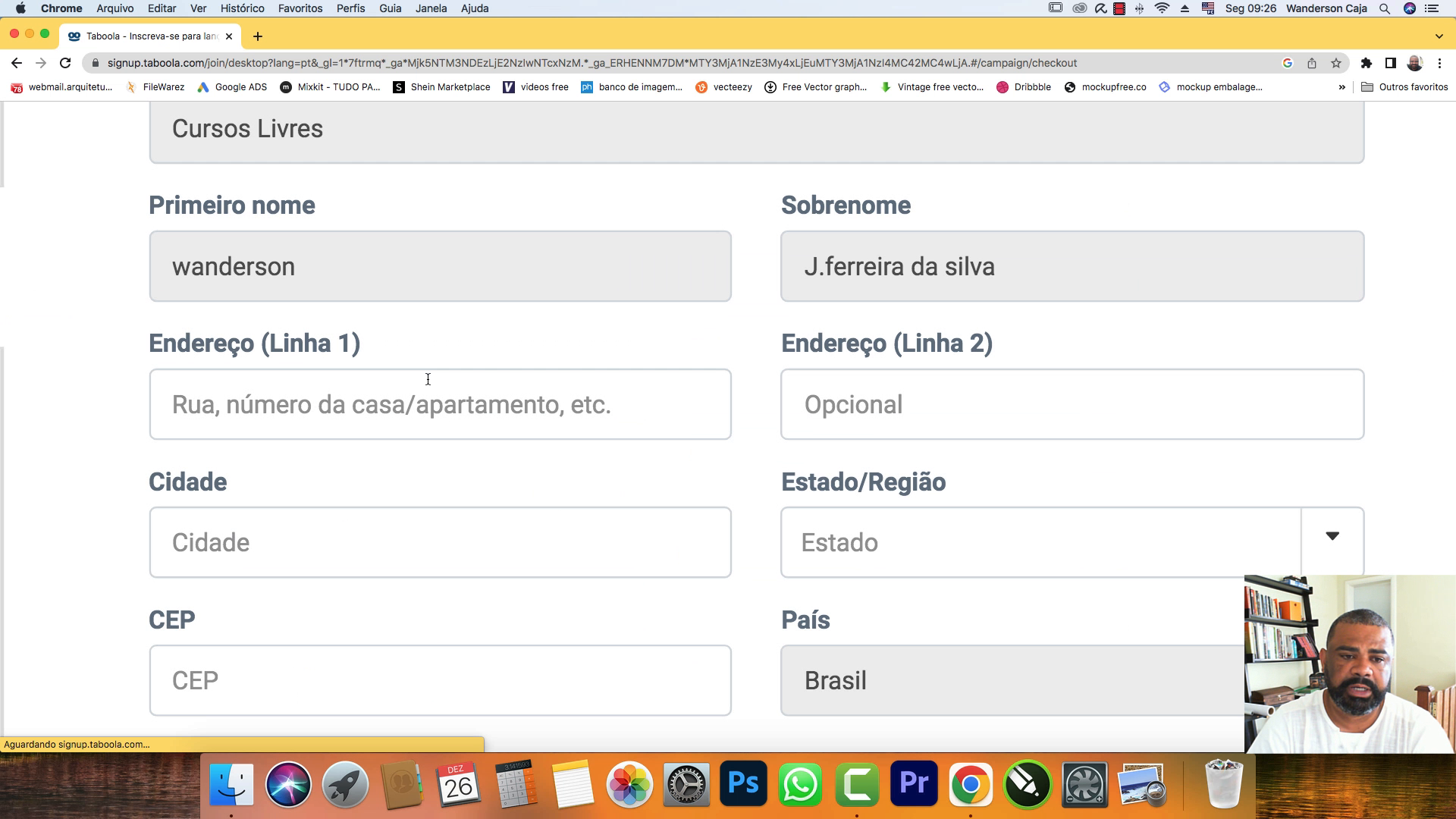The height and width of the screenshot is (819, 1456).
Task: Open the Dribbble bookmark
Action: pos(1024,87)
